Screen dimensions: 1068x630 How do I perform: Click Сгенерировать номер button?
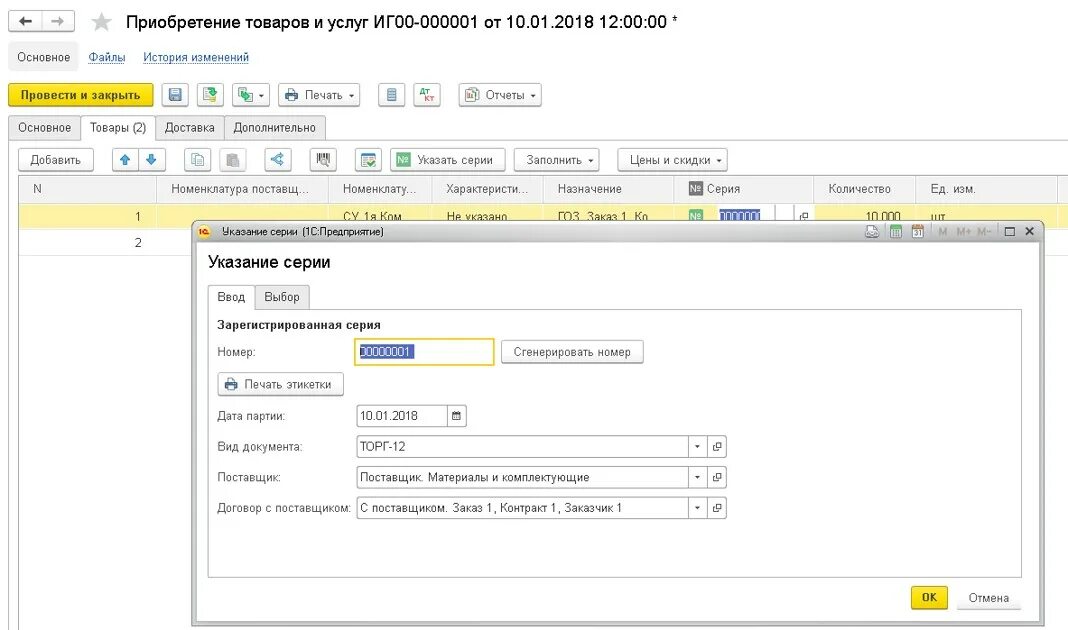click(572, 352)
